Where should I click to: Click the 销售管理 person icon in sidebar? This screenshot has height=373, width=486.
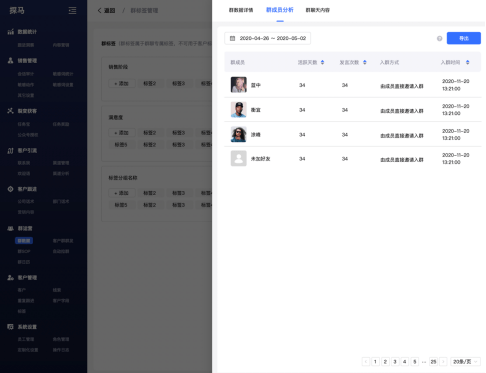11,60
